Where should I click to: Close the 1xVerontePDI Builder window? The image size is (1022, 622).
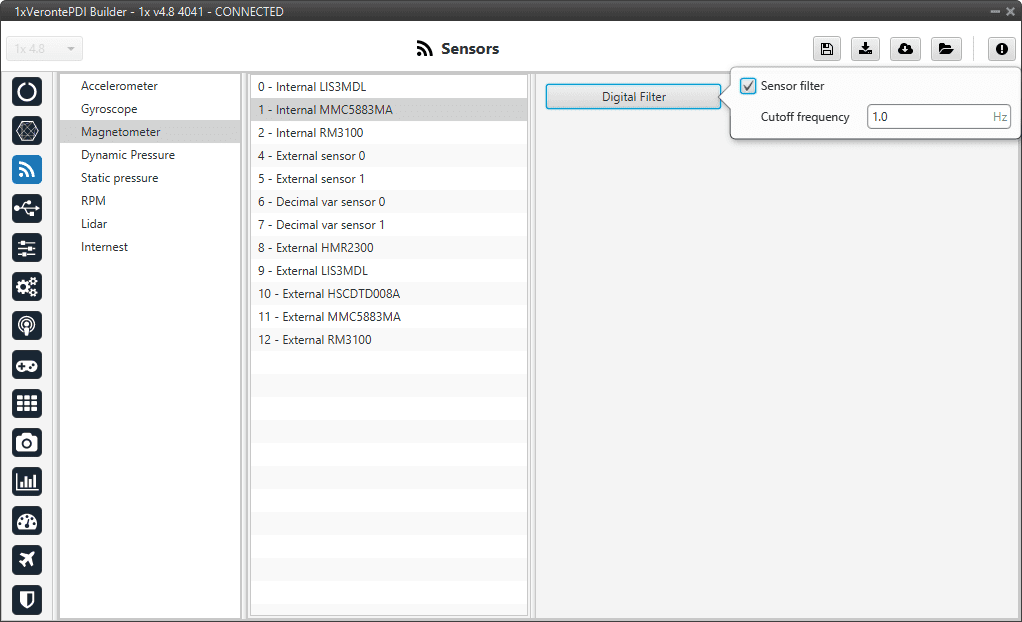point(1010,11)
